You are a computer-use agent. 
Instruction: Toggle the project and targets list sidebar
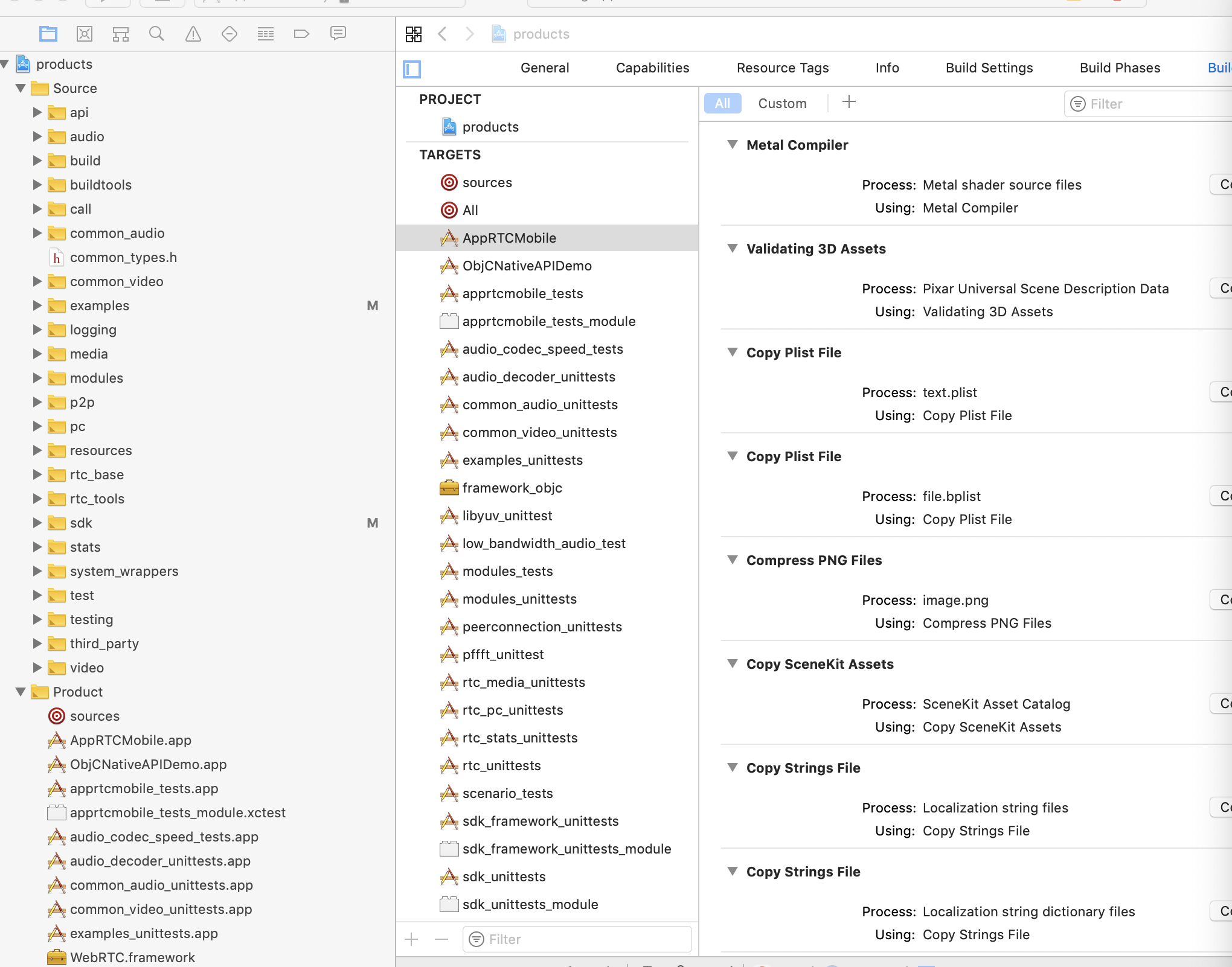(x=412, y=69)
